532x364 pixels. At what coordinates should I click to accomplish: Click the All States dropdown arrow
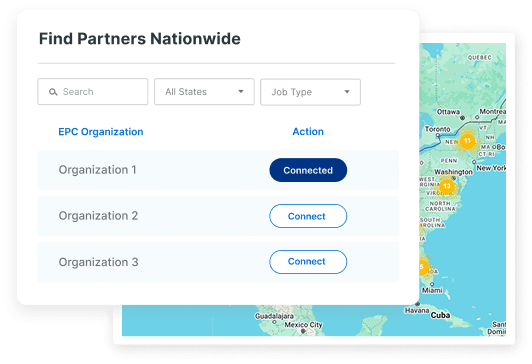tap(241, 91)
